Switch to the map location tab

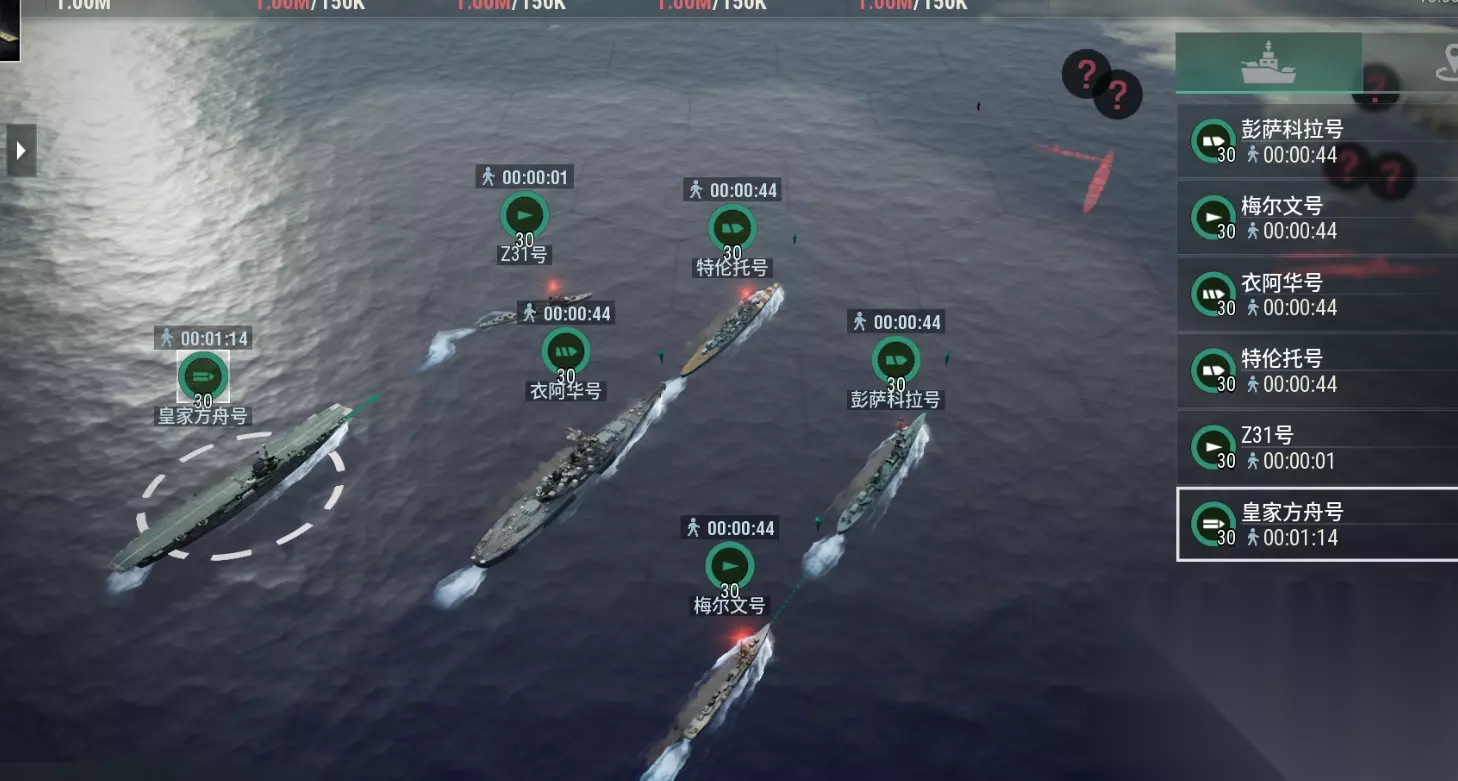pos(1443,63)
